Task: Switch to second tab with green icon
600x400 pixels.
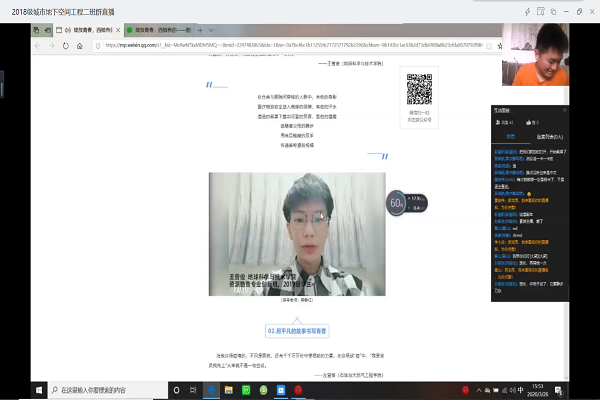Action: (159, 30)
